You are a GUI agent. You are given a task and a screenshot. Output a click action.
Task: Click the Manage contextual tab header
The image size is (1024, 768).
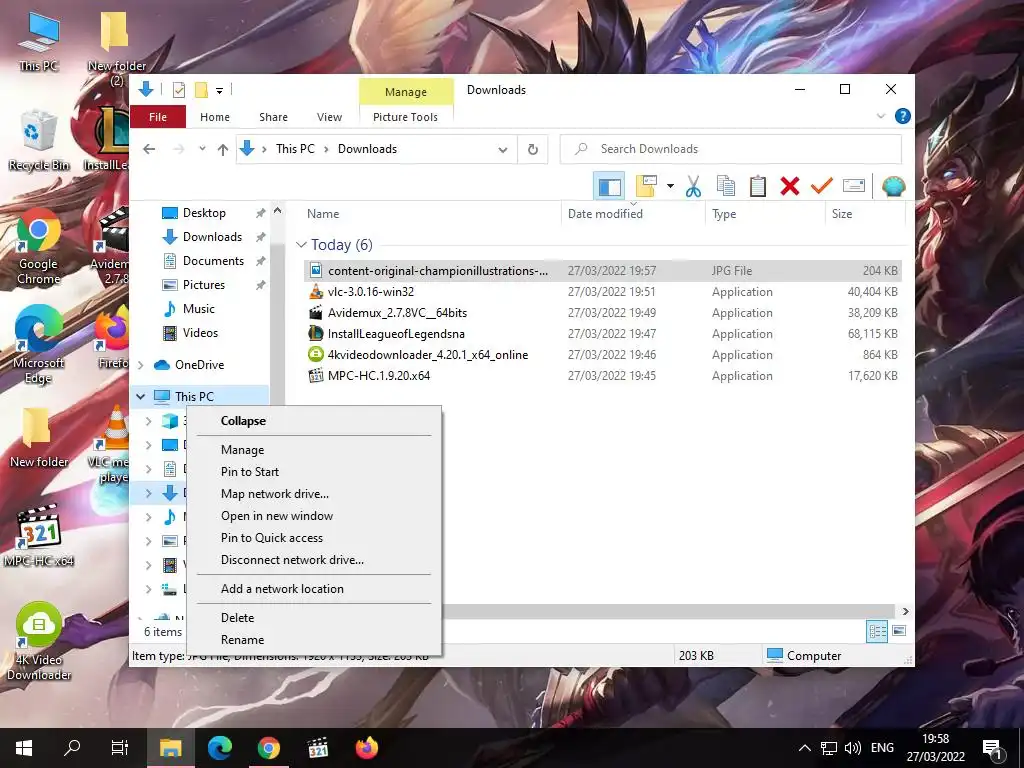click(406, 92)
